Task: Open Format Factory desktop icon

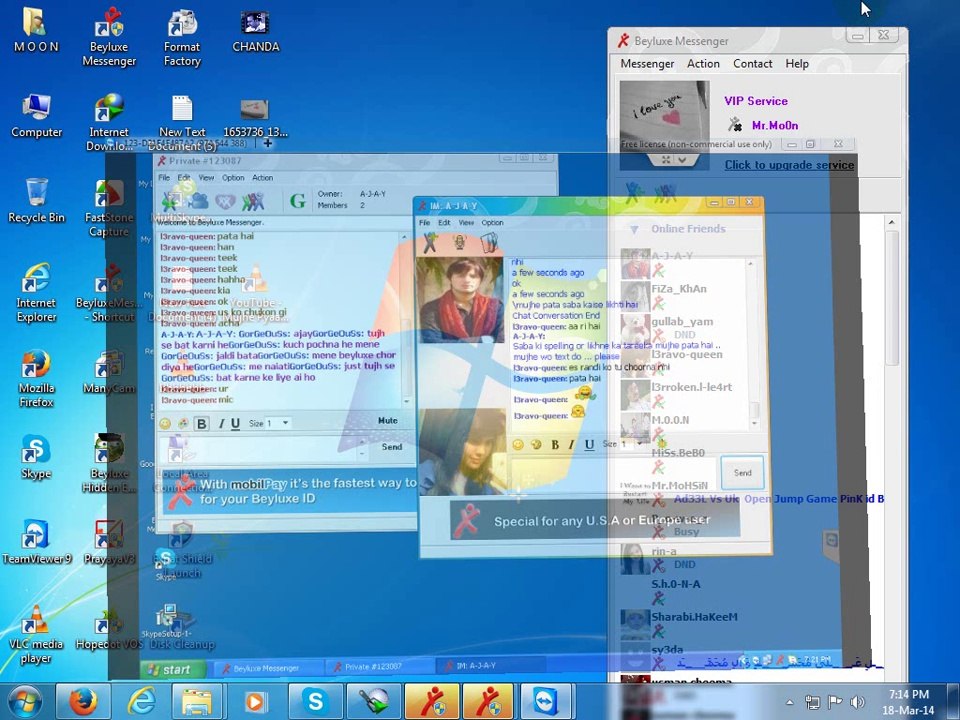Action: [182, 37]
